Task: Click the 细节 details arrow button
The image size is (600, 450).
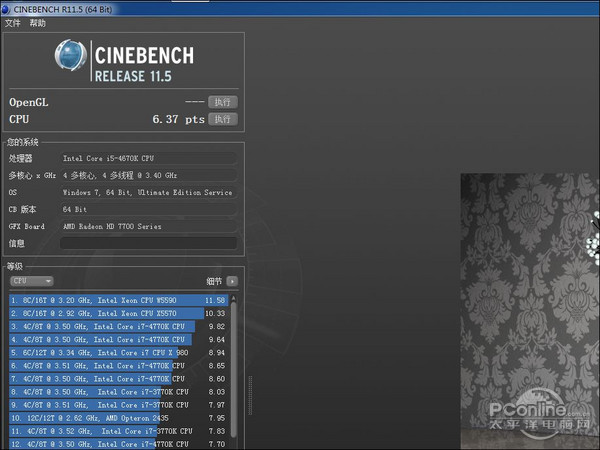Action: pyautogui.click(x=232, y=281)
